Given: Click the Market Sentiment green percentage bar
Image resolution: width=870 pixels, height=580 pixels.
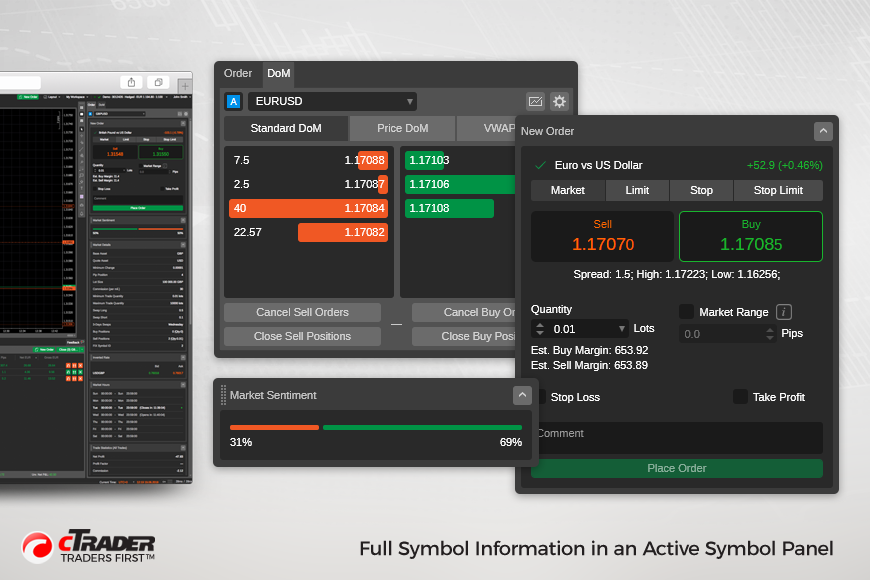Looking at the screenshot, I should coord(422,427).
